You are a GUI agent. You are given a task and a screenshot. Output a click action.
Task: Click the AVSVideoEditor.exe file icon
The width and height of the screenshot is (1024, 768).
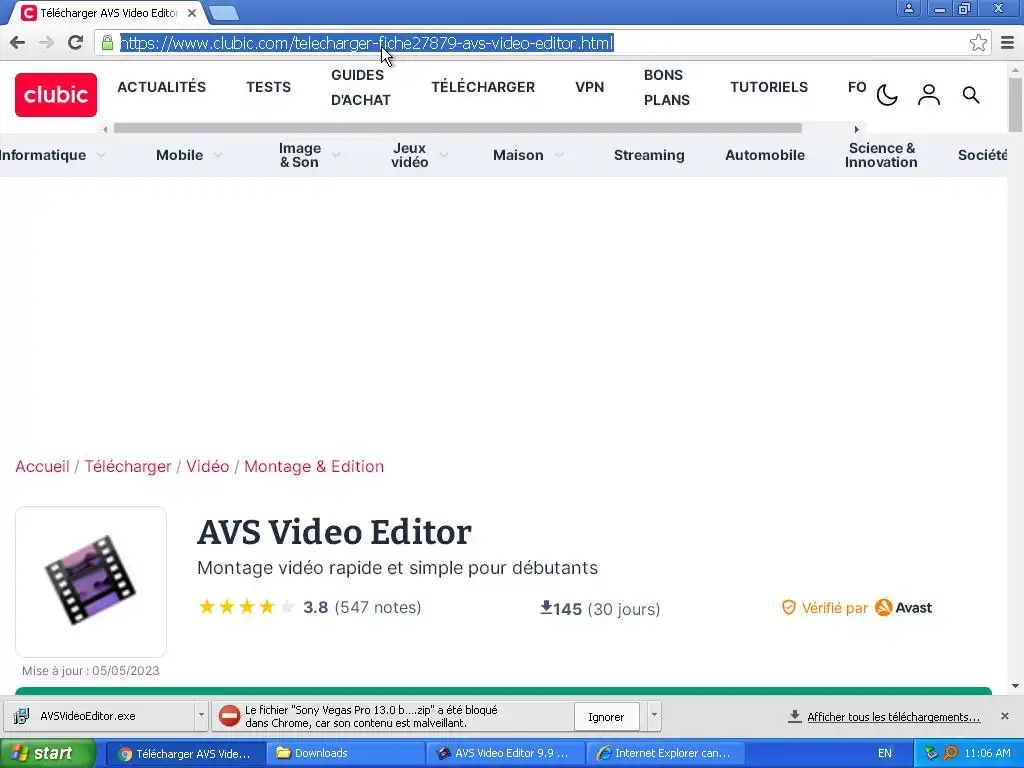coord(22,716)
